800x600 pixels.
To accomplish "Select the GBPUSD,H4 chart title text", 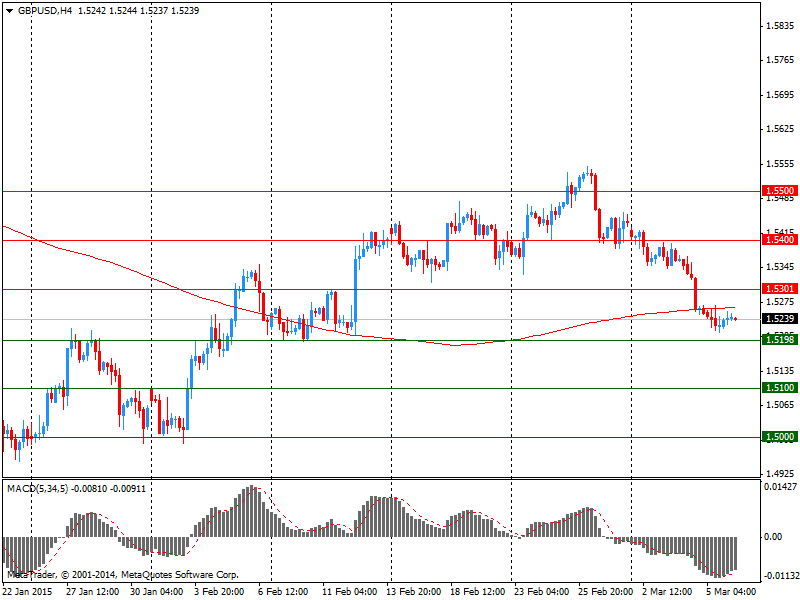I will coord(45,11).
